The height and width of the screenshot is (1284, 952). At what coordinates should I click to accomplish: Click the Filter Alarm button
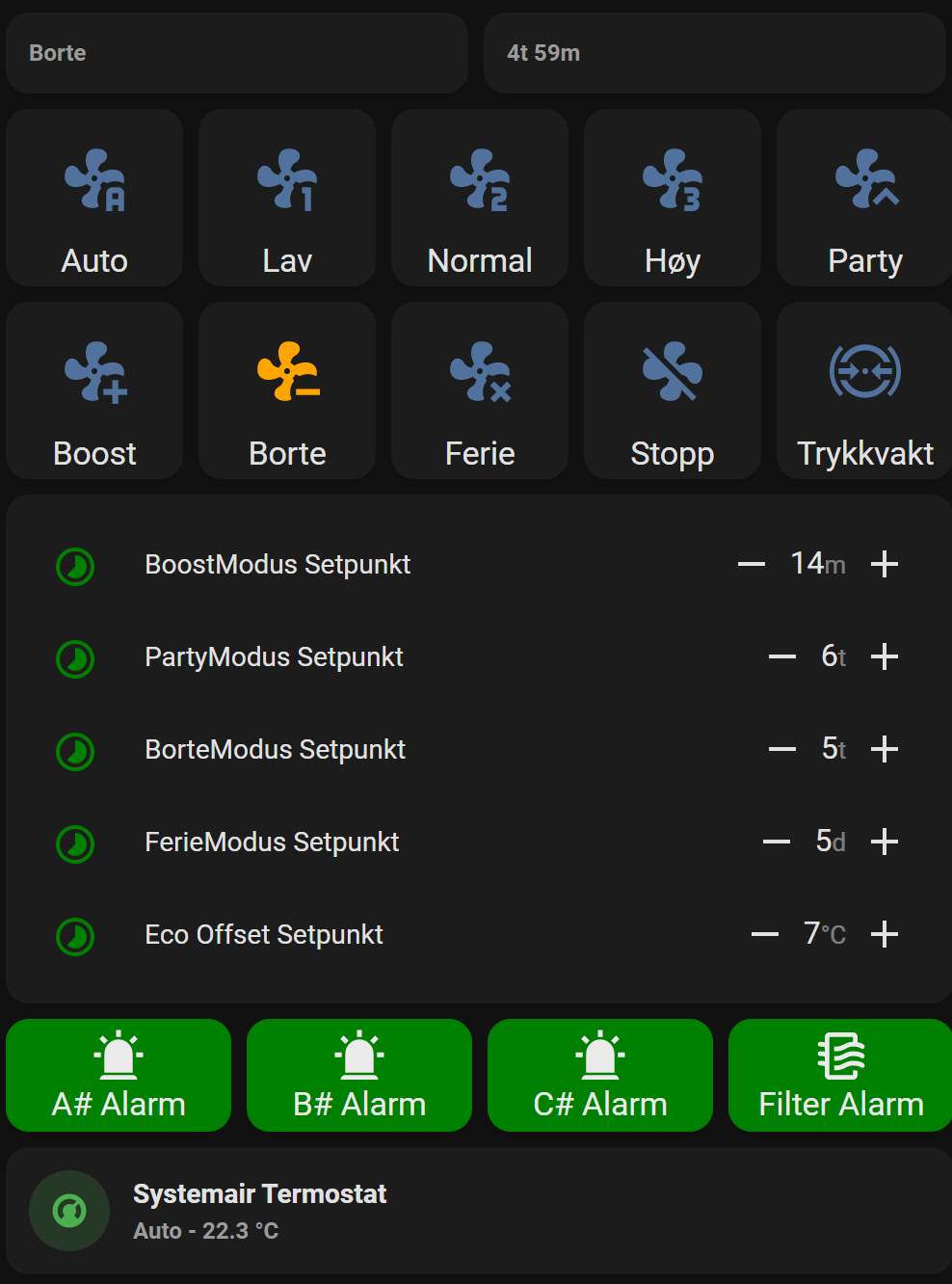pyautogui.click(x=839, y=1075)
